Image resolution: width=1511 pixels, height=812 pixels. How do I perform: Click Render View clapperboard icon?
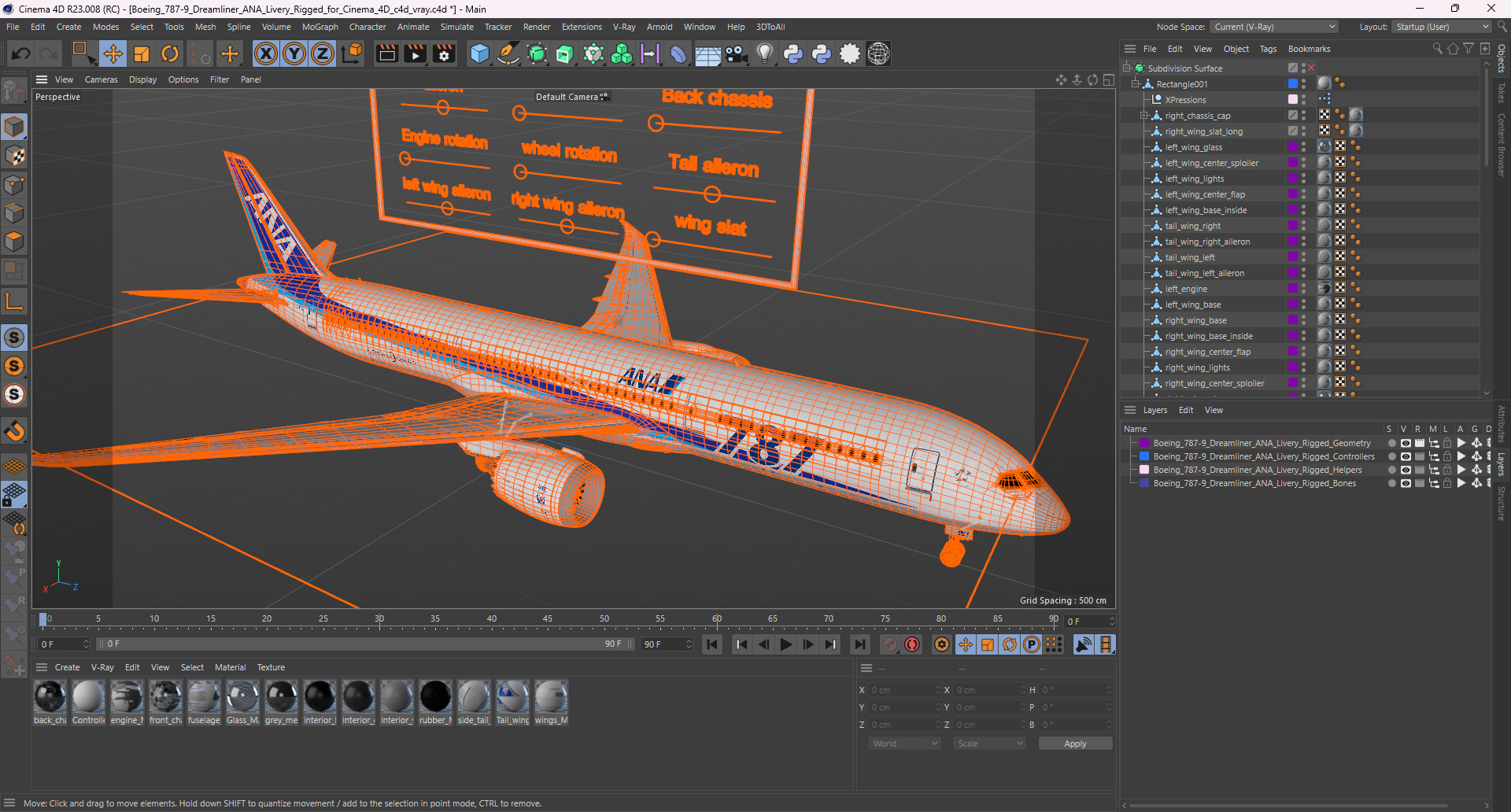[x=386, y=54]
